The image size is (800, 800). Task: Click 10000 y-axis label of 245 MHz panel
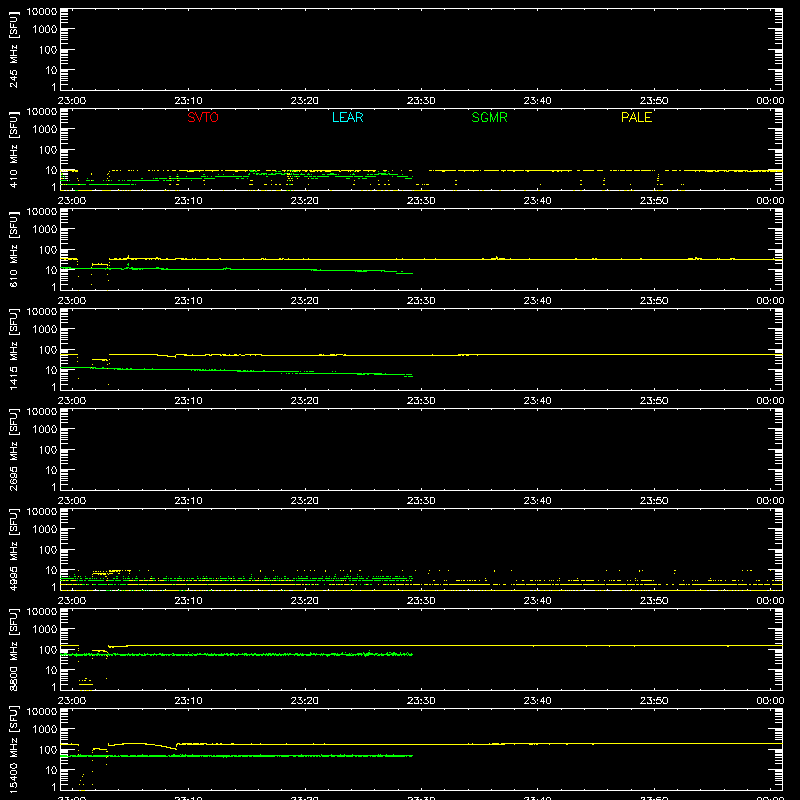[42, 12]
